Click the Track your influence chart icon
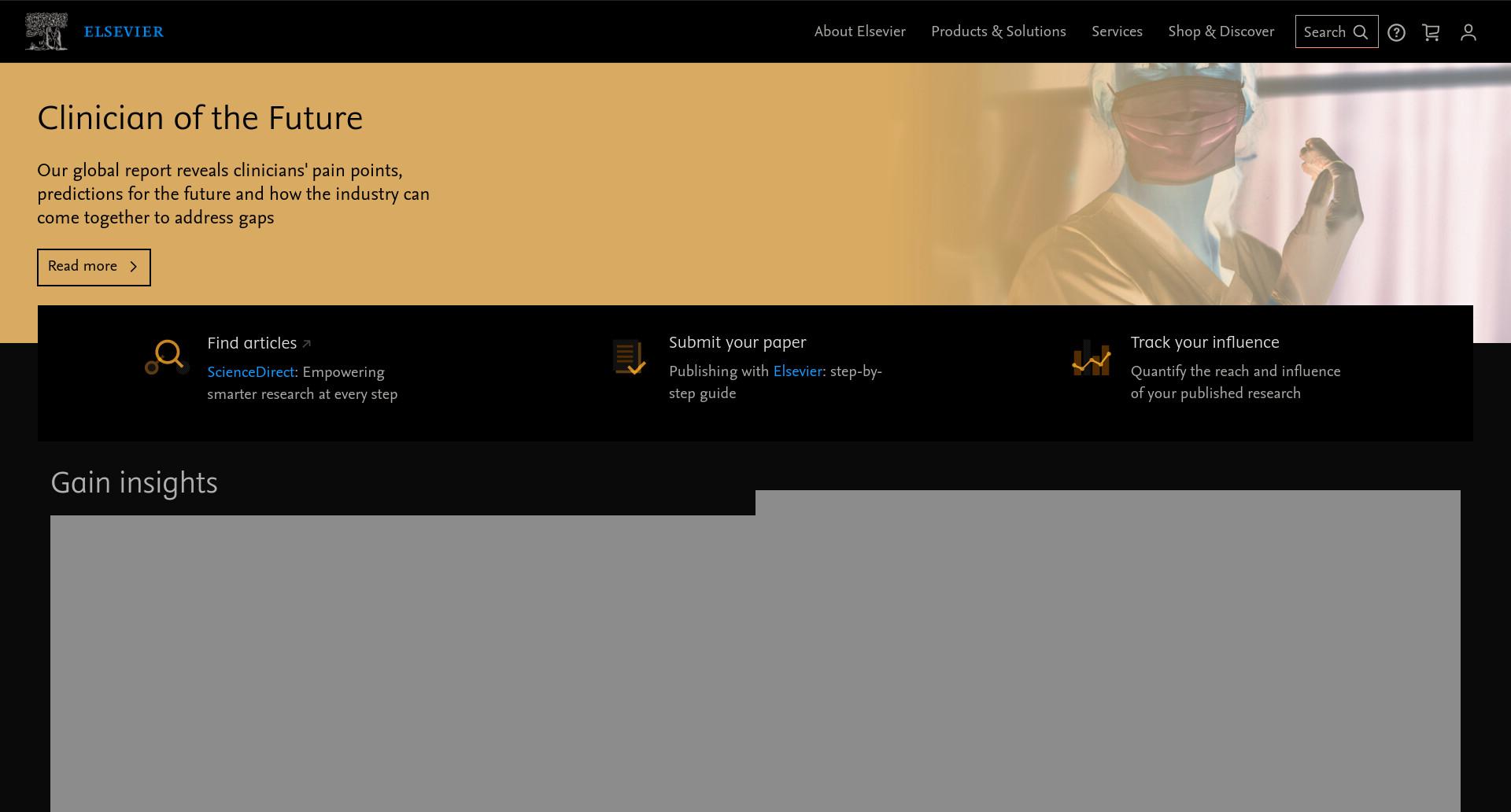Screen dimensions: 1511x812 (1091, 358)
